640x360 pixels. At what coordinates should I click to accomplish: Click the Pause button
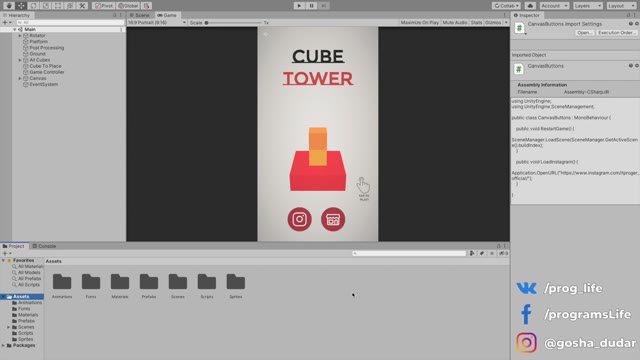point(311,6)
